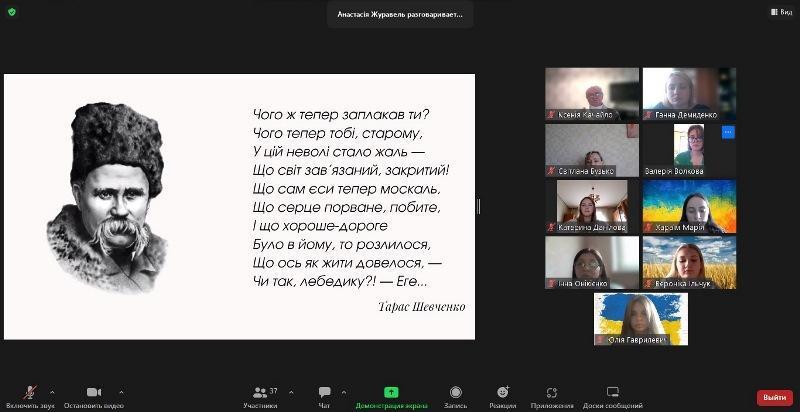
Task: Click blue more options button on Валерія Волкова
Action: tap(728, 132)
